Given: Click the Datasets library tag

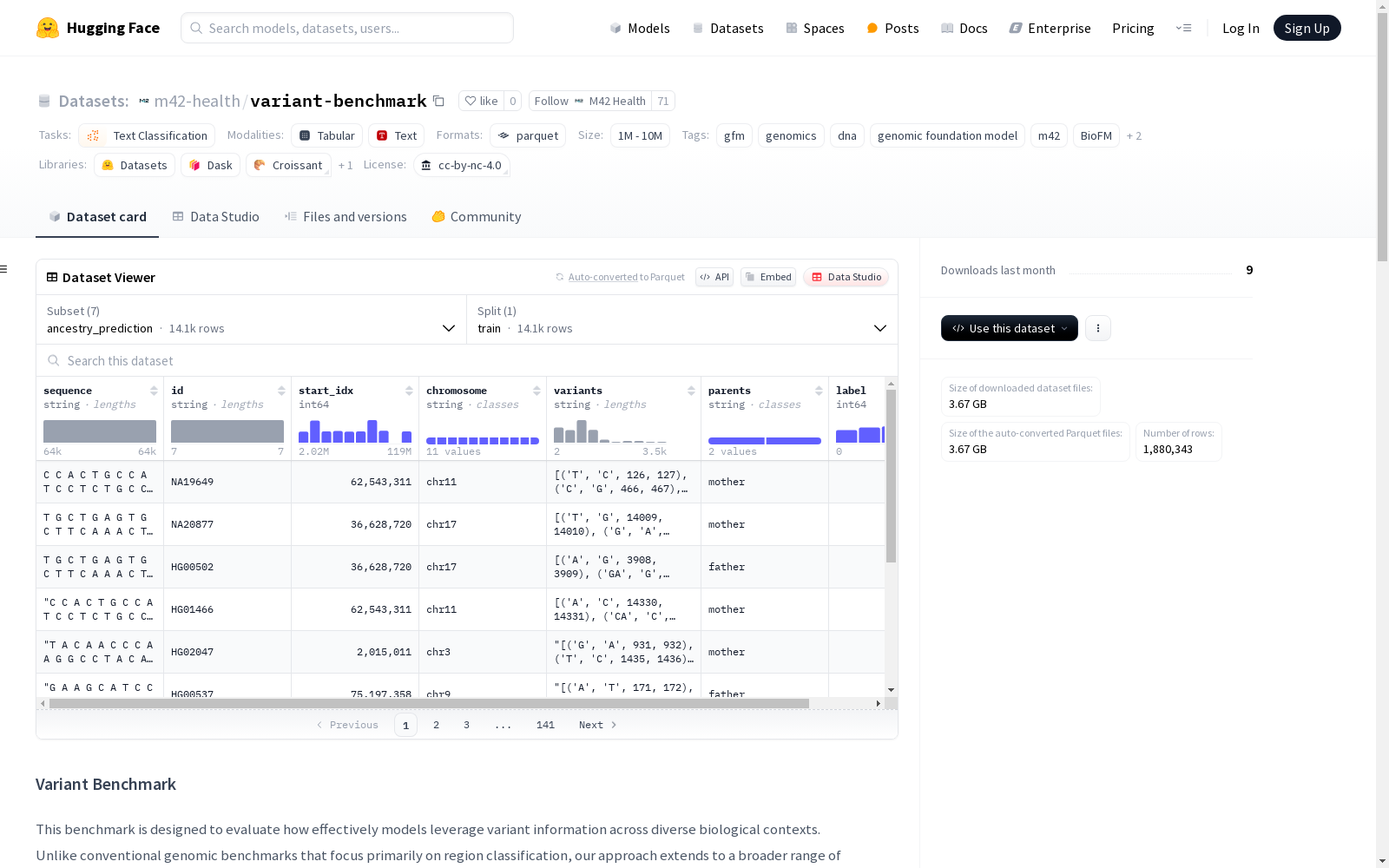Looking at the screenshot, I should (x=135, y=165).
